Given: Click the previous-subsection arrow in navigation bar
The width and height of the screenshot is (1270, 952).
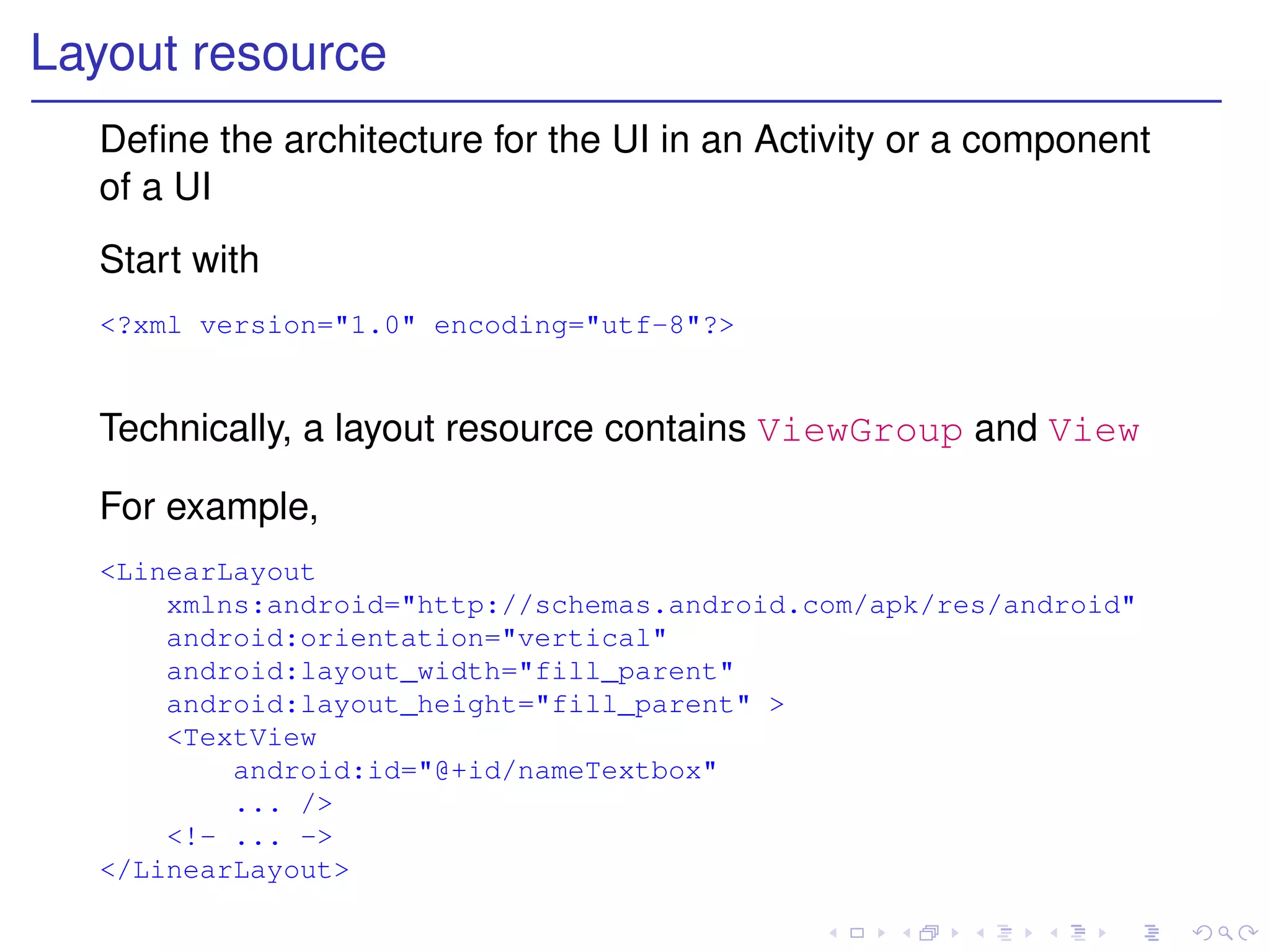Looking at the screenshot, I should [x=980, y=933].
